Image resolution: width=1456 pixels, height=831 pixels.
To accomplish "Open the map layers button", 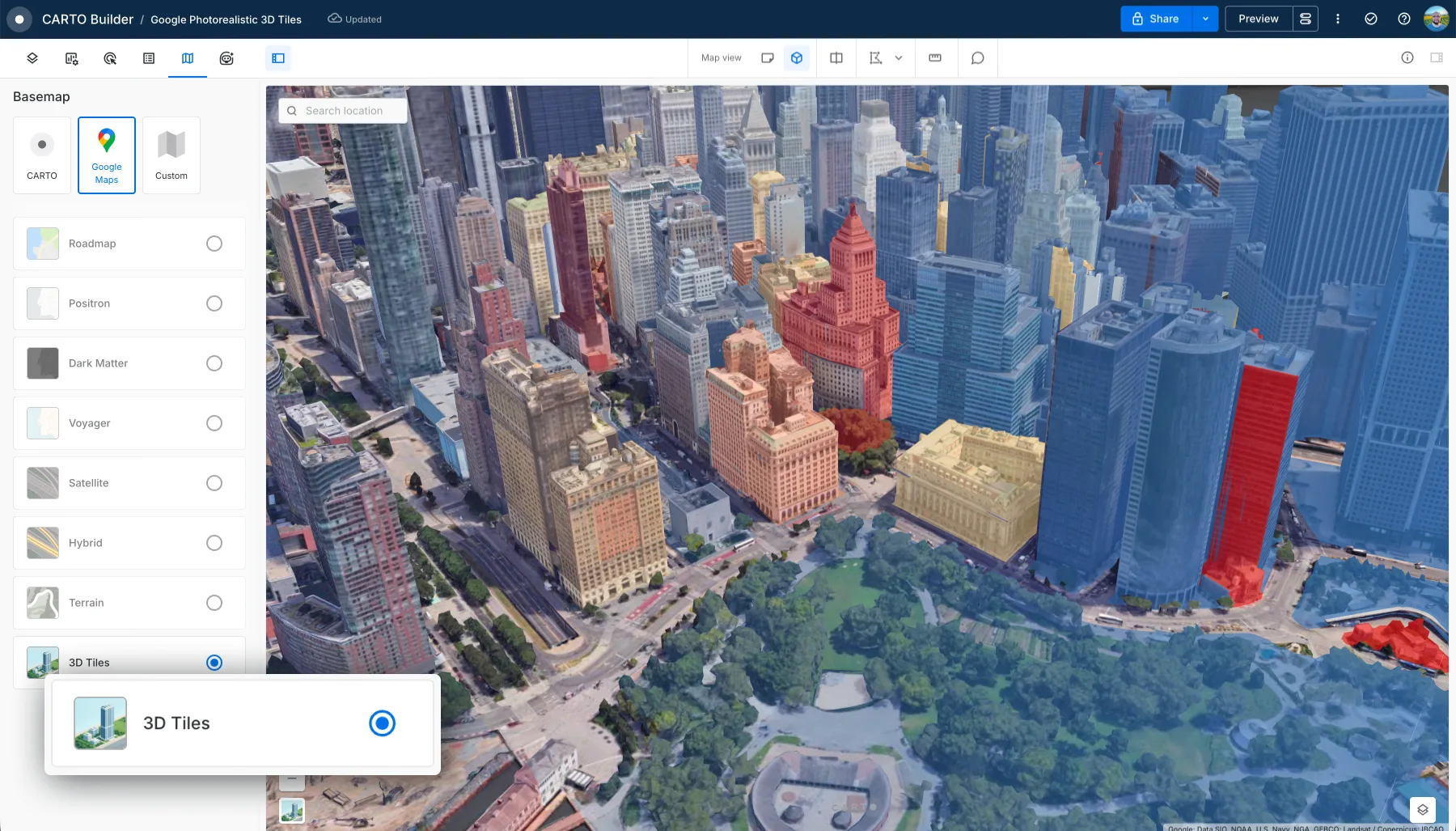I will point(1423,809).
